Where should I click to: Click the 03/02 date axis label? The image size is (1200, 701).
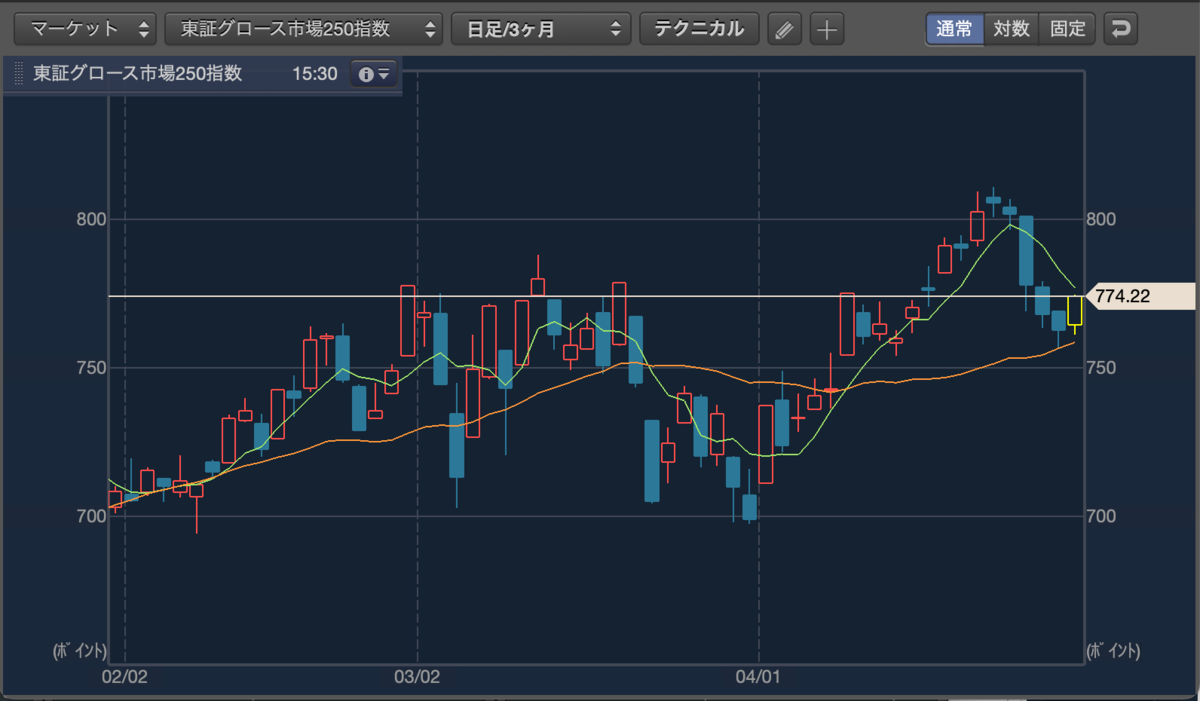tap(417, 678)
